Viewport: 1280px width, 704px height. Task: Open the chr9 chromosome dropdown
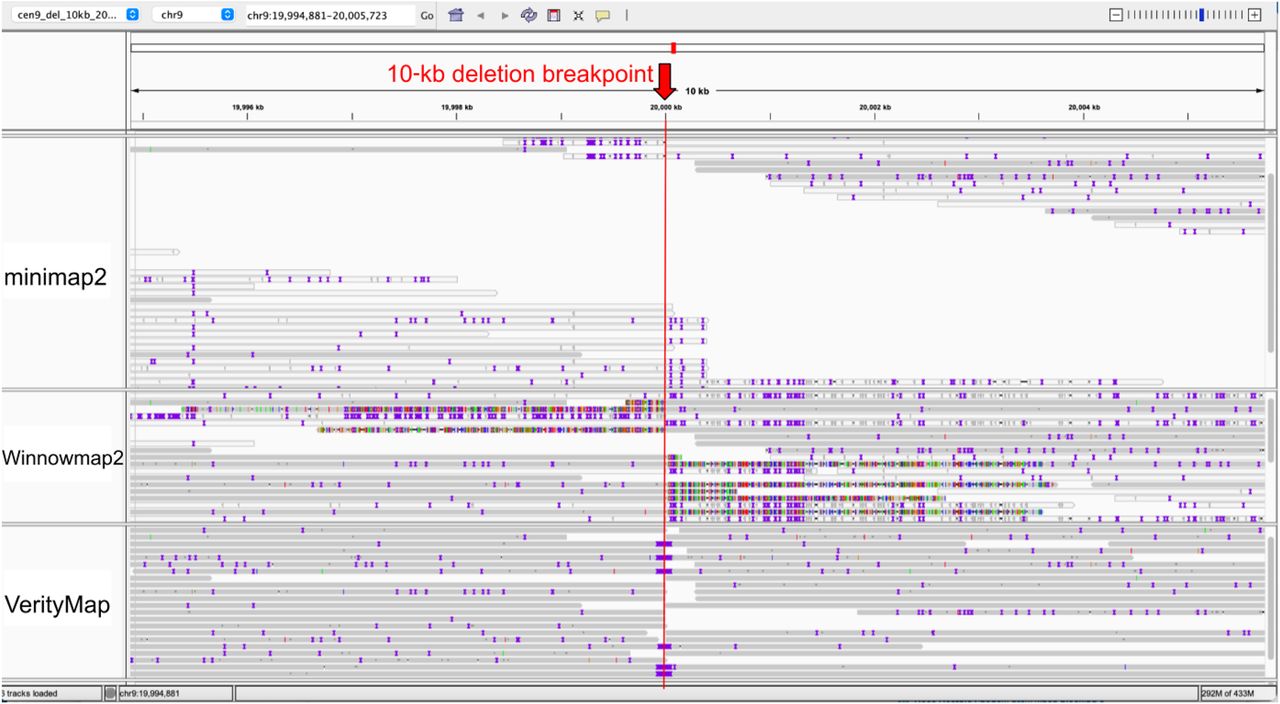(195, 16)
